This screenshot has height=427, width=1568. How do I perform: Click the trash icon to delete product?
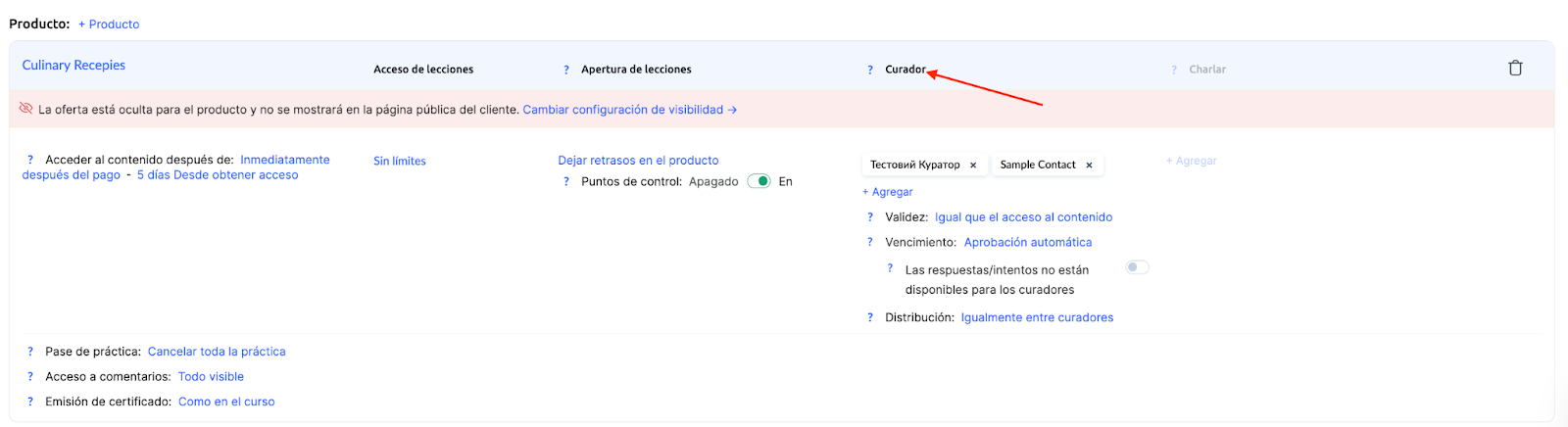[1515, 68]
